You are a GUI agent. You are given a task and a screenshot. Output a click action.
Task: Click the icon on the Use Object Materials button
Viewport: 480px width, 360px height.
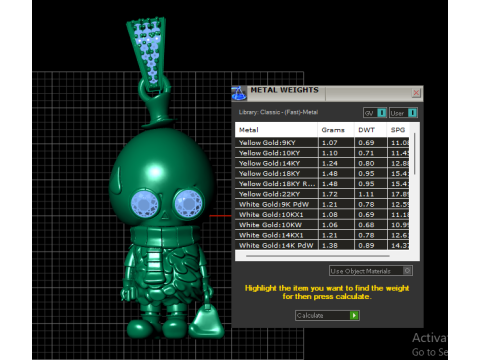(x=407, y=271)
